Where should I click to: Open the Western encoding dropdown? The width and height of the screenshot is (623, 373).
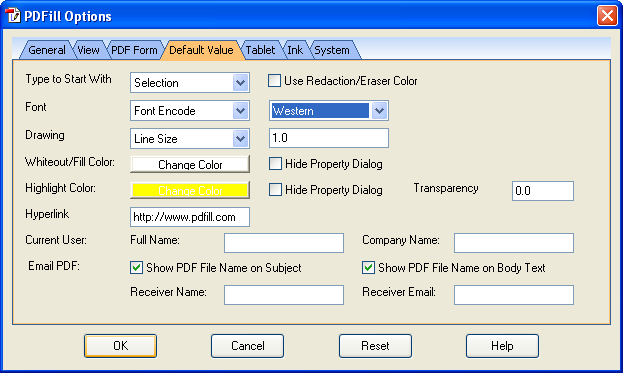coord(329,110)
